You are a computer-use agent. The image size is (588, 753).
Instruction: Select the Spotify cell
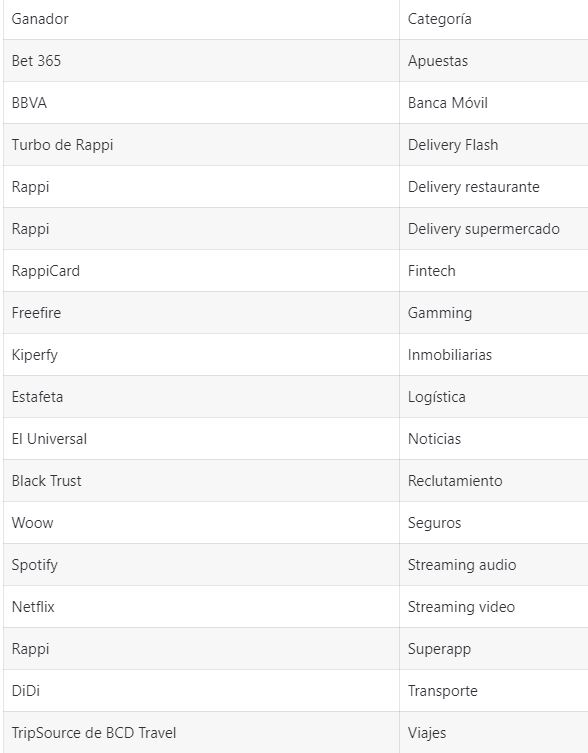(x=201, y=565)
